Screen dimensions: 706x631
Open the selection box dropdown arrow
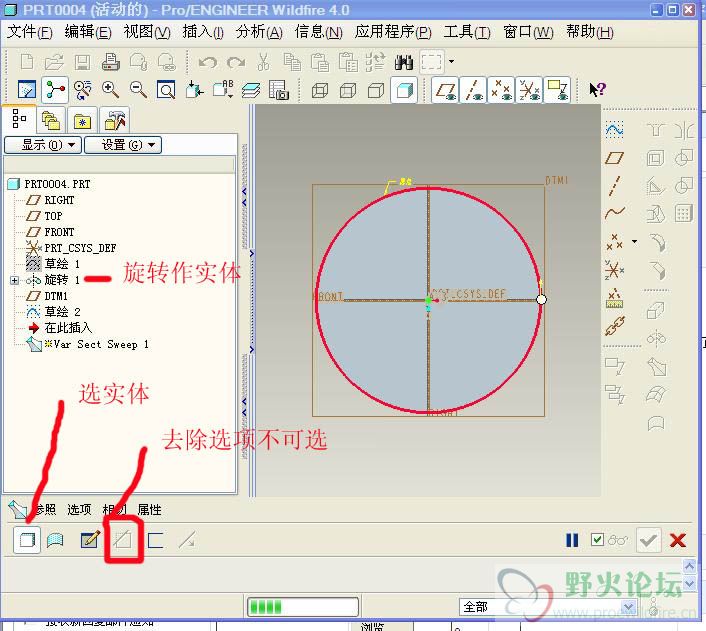(451, 62)
